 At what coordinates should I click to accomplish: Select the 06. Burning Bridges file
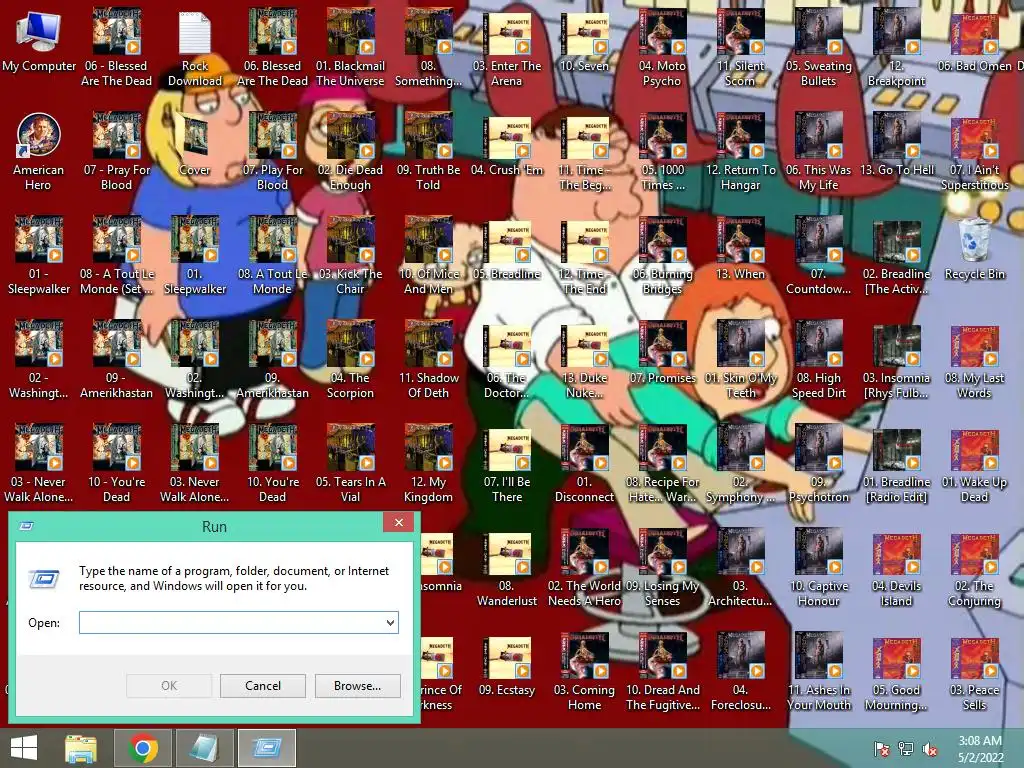tap(662, 255)
